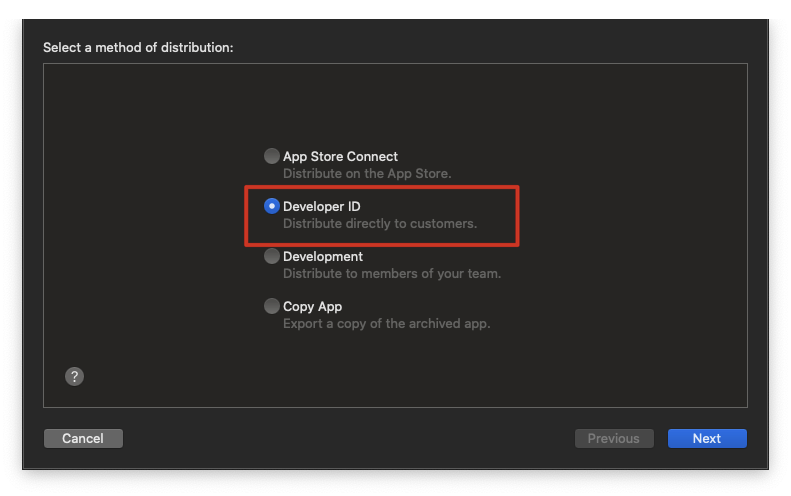Image resolution: width=791 pixels, height=496 pixels.
Task: Click the Cancel button
Action: 83,438
